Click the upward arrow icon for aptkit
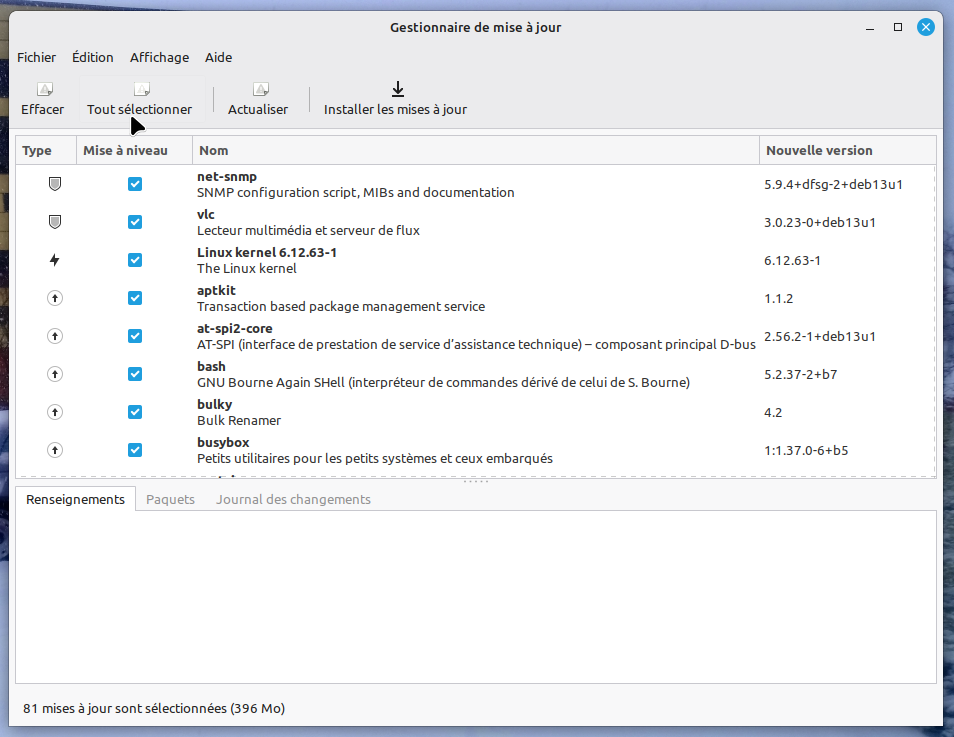This screenshot has height=737, width=954. click(55, 298)
